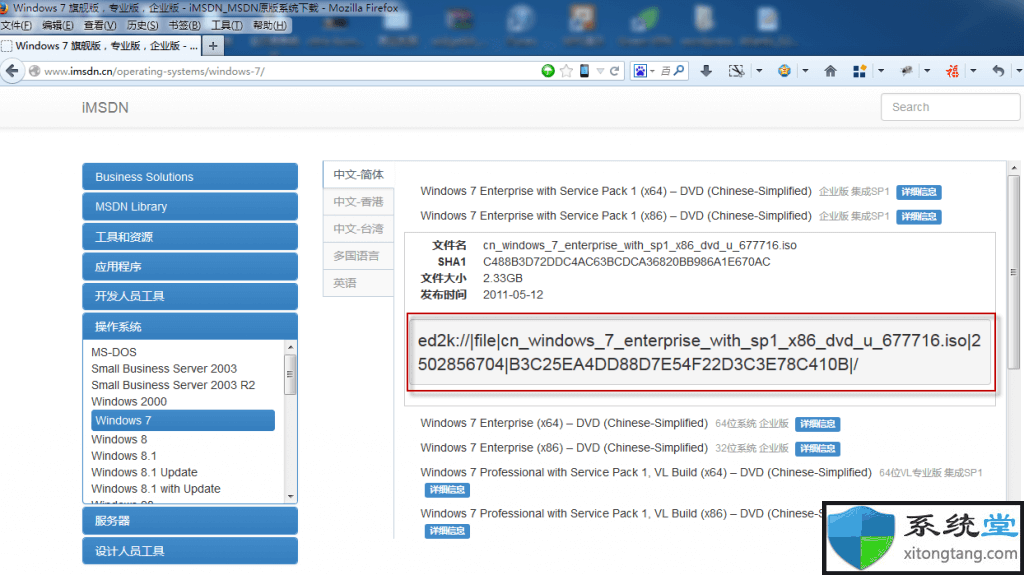The image size is (1024, 575).
Task: Click 详细信息 for Windows 7 Enterprise (x64) DVD
Action: click(818, 424)
